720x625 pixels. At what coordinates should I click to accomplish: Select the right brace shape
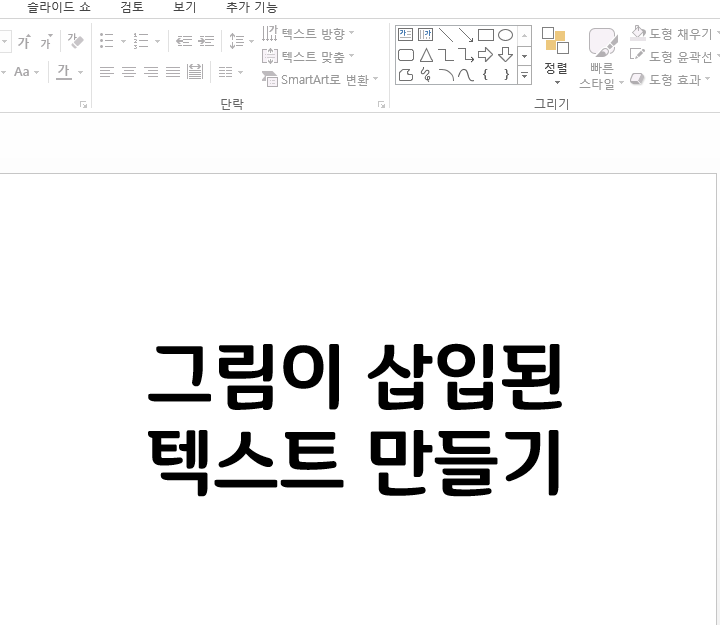pyautogui.click(x=506, y=74)
